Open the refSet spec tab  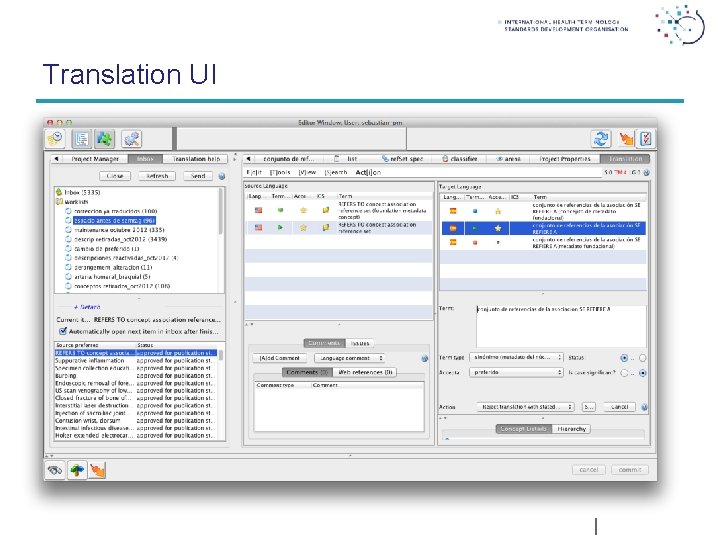pos(402,159)
